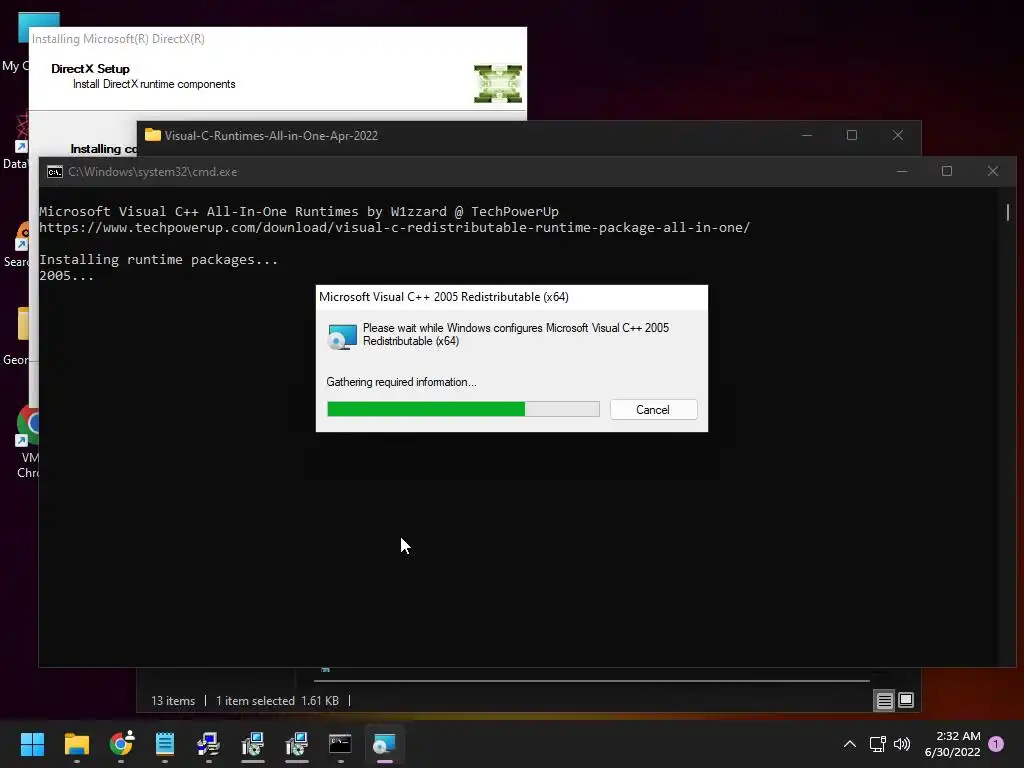
Task: Launch Google Chrome from the taskbar
Action: [121, 744]
